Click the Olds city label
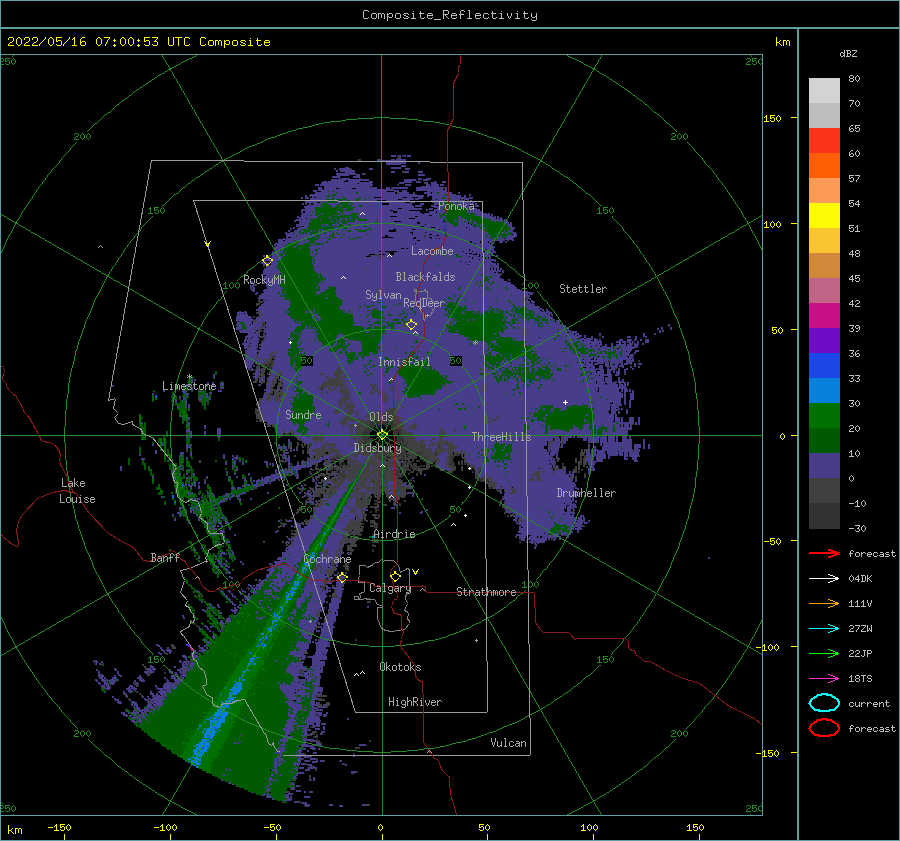Viewport: 900px width, 841px height. point(381,417)
